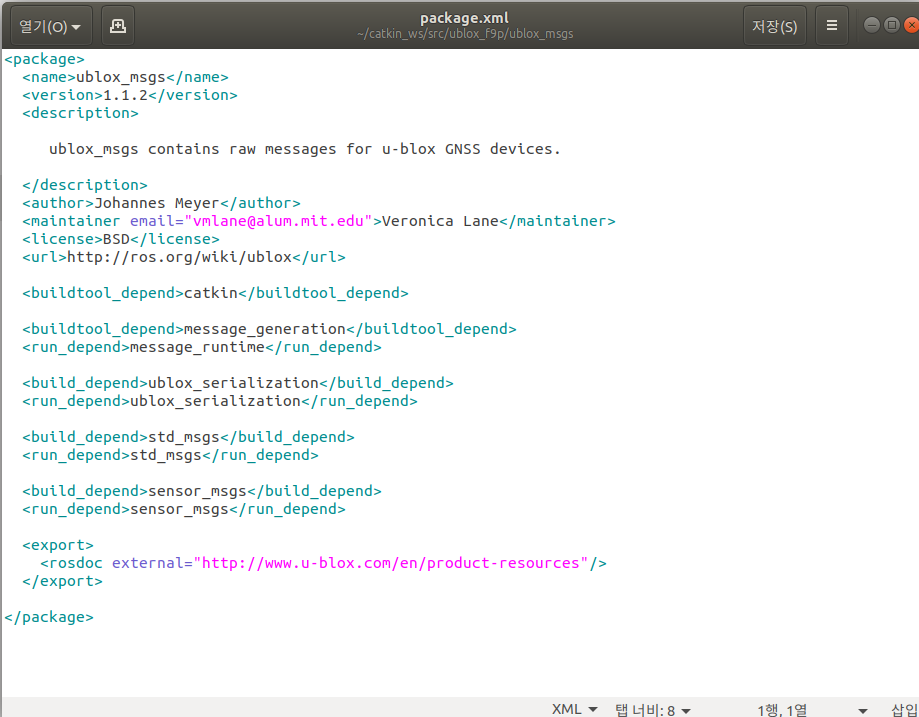Viewport: 919px width, 717px height.
Task: Click the new document icon in the header
Action: pos(118,26)
